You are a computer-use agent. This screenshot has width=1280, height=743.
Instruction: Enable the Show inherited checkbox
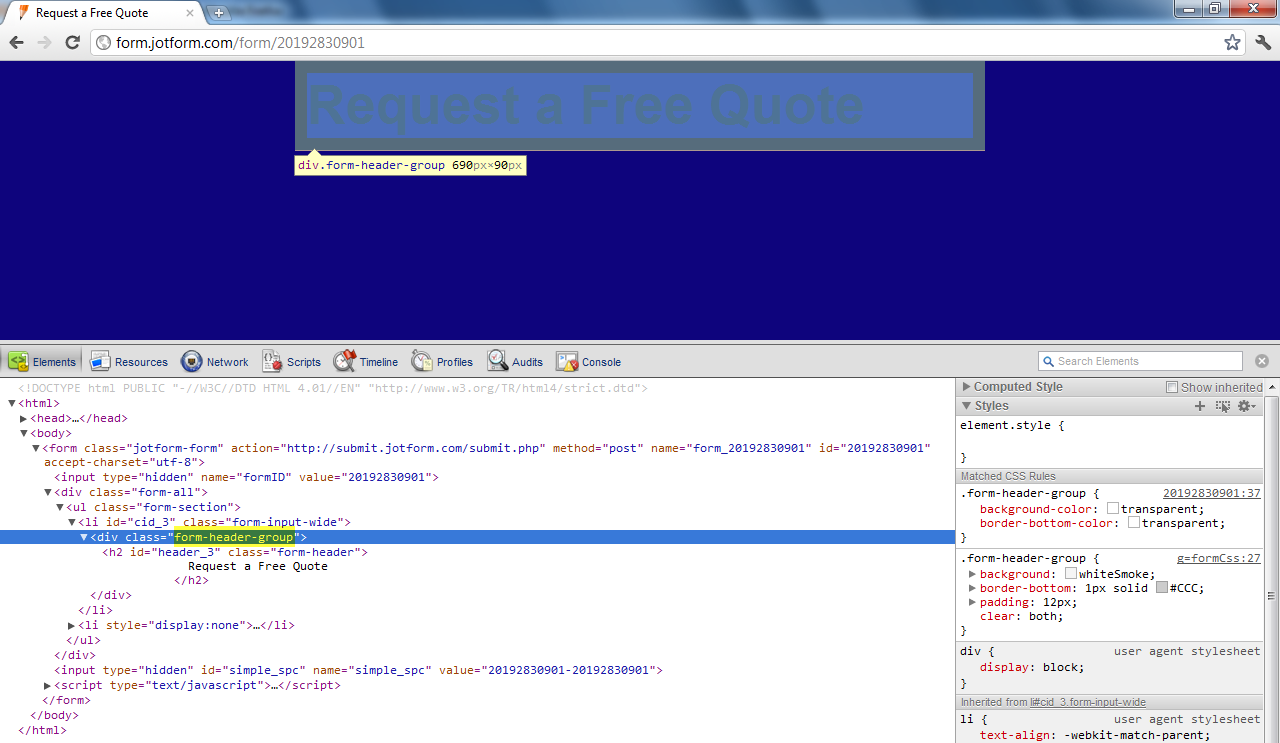click(1172, 387)
